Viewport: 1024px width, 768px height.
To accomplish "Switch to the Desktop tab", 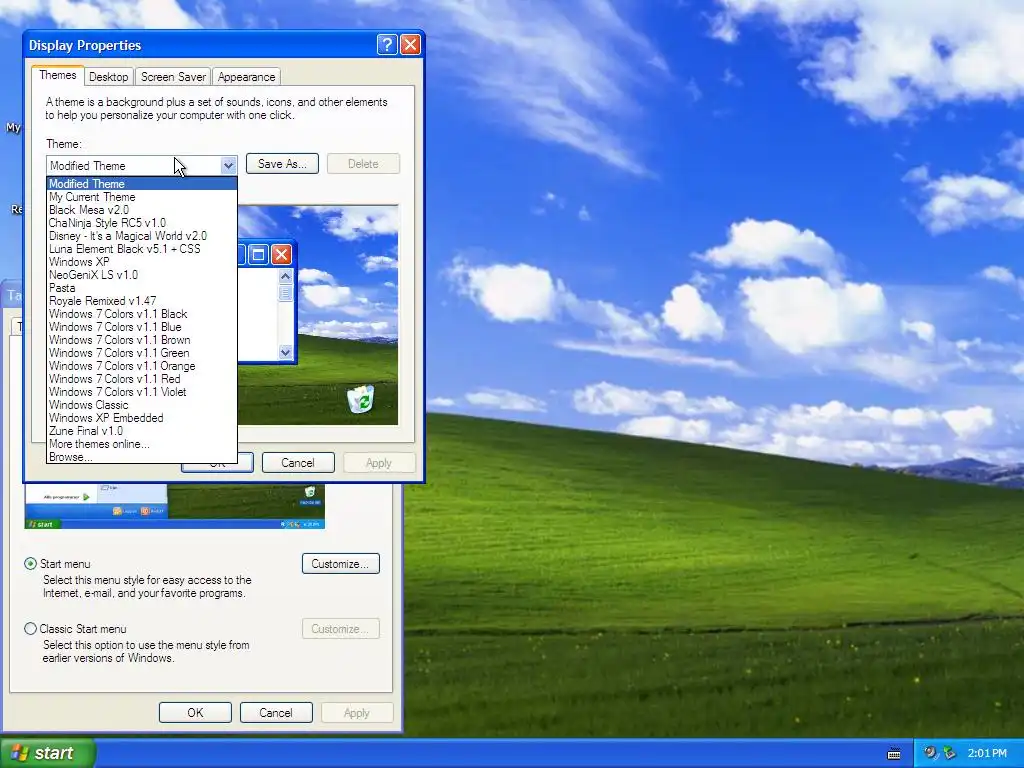I will tap(108, 76).
